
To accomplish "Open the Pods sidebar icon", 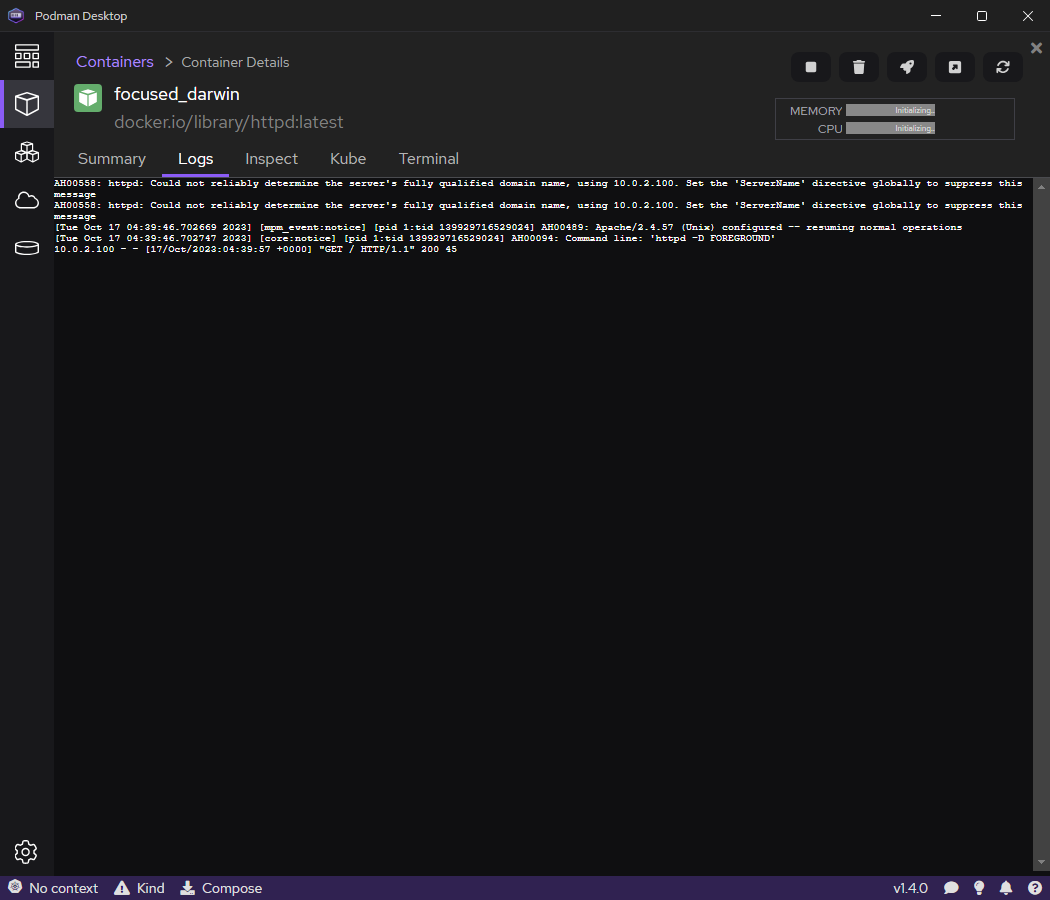I will [x=27, y=152].
